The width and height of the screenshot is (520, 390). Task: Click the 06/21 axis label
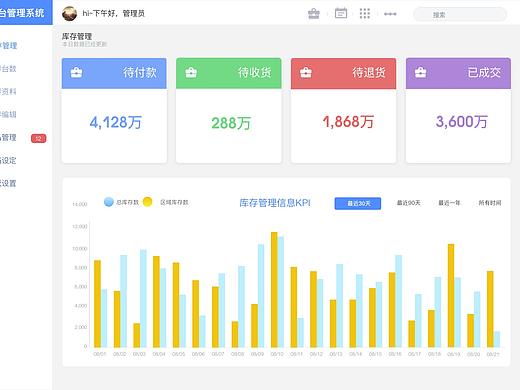493,354
